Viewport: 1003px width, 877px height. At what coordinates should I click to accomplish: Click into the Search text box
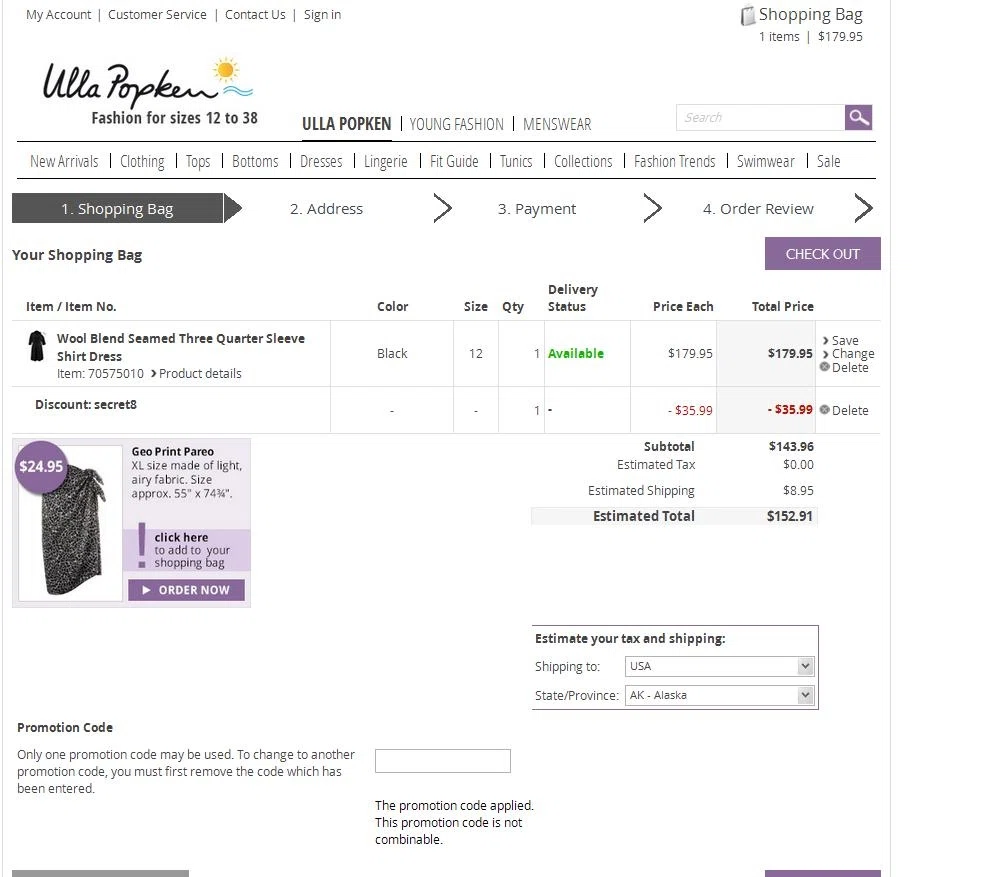760,118
